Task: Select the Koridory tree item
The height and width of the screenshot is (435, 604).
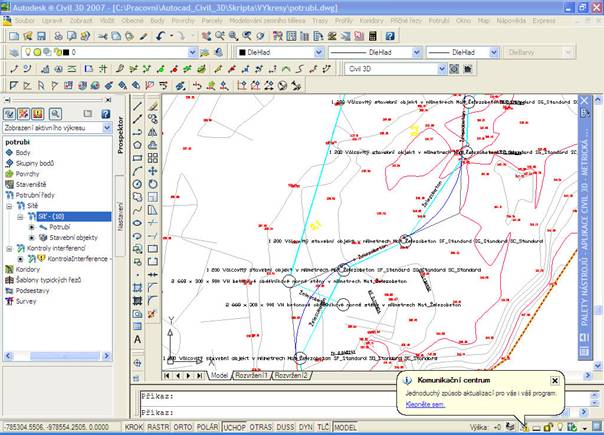Action: (28, 269)
